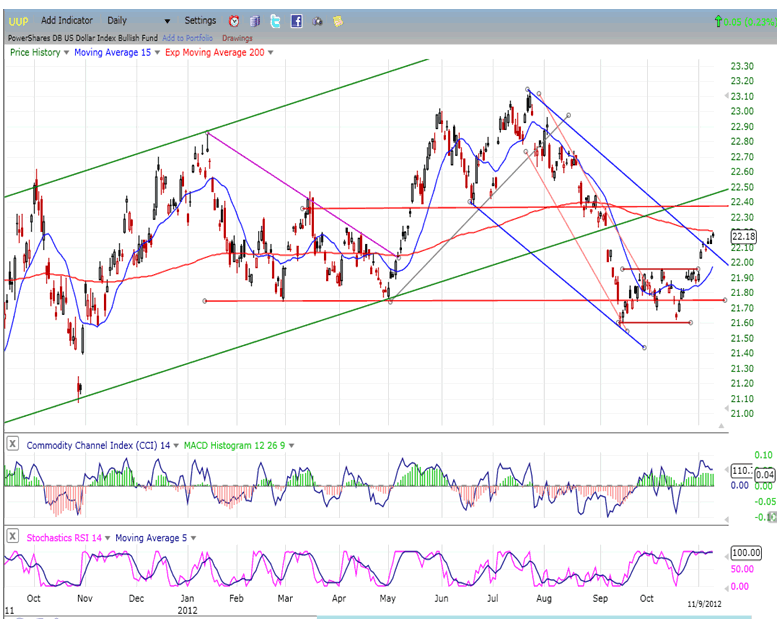This screenshot has height=624, width=777.
Task: Open Stochastics RSI 14 settings arrow
Action: [x=107, y=538]
